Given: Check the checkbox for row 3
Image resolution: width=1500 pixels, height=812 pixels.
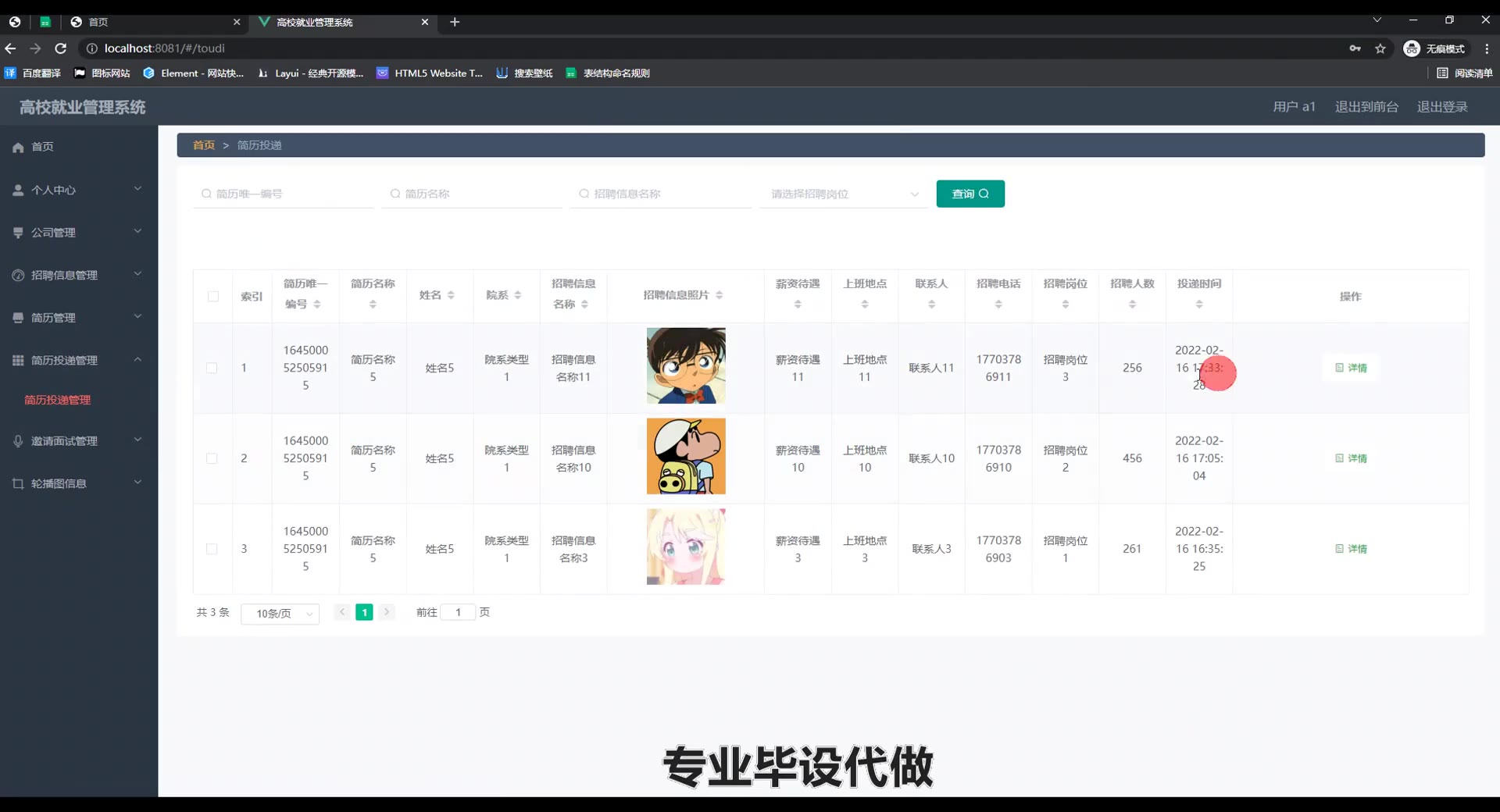Looking at the screenshot, I should (x=212, y=549).
